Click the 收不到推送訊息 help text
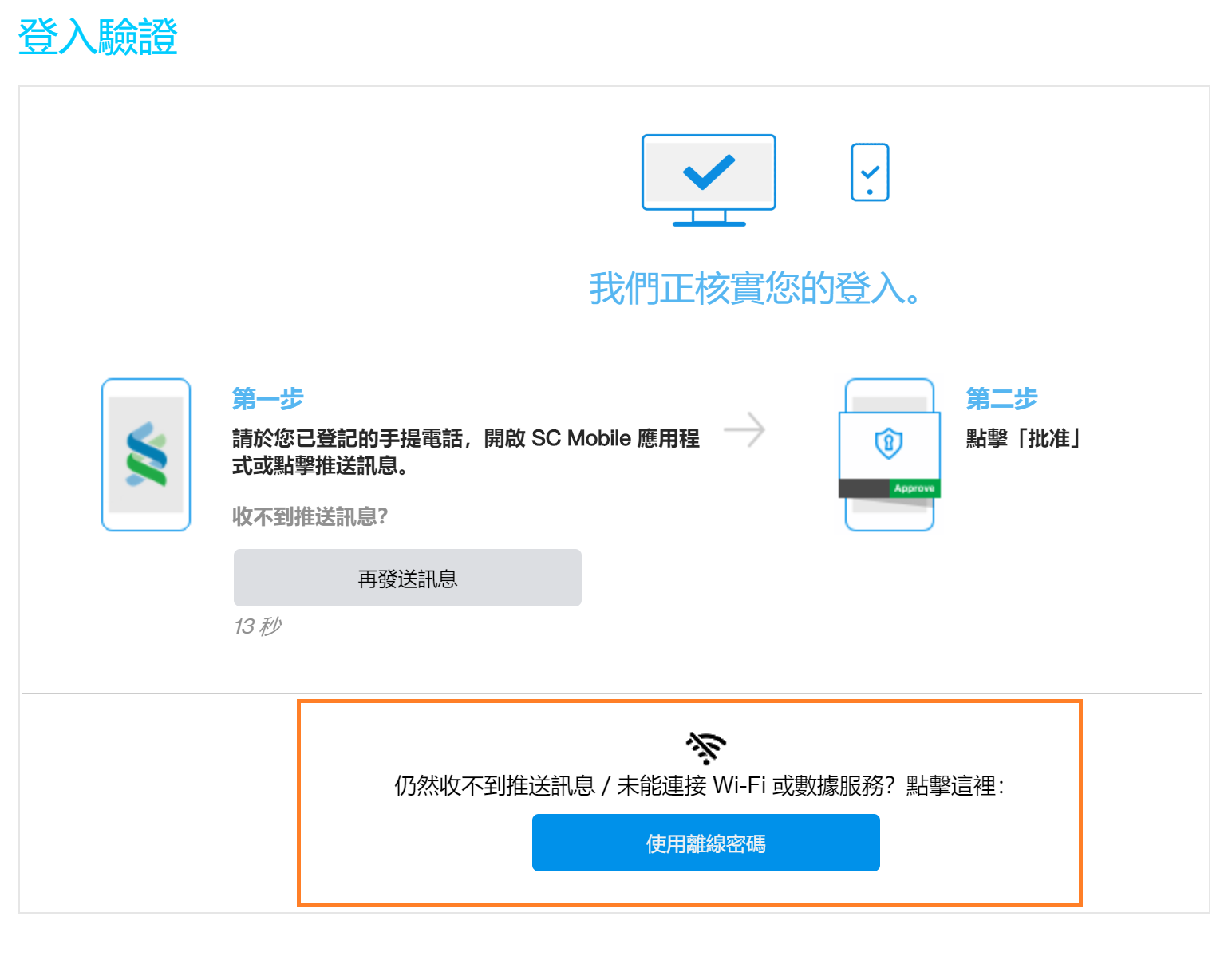 point(310,517)
